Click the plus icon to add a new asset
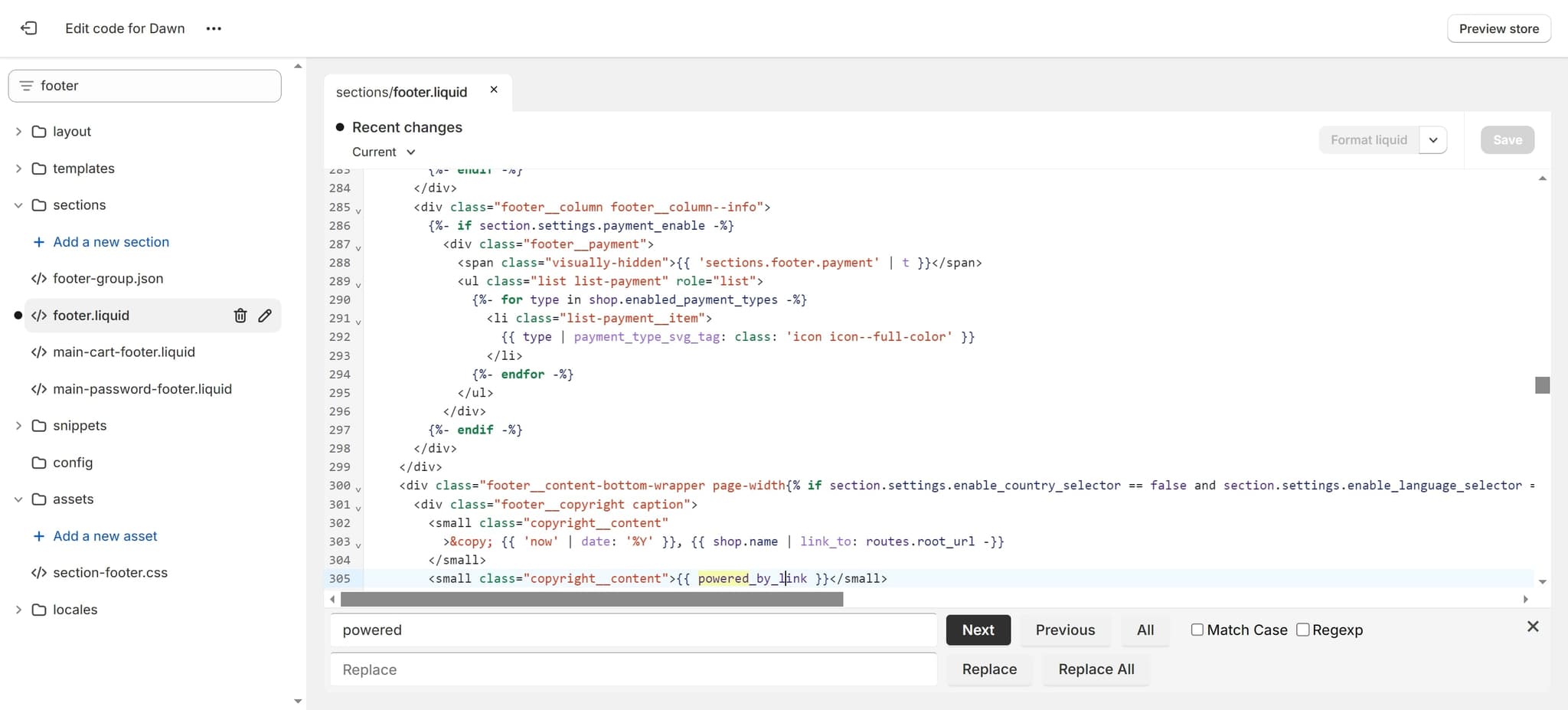 click(38, 535)
